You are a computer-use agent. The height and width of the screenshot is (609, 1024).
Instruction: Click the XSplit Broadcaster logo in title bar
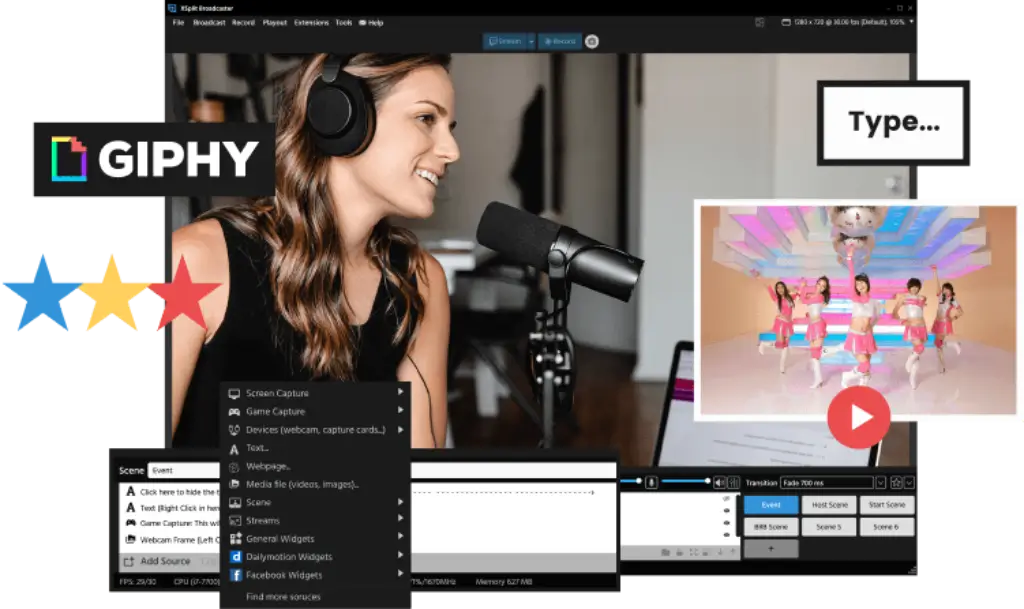pos(172,8)
